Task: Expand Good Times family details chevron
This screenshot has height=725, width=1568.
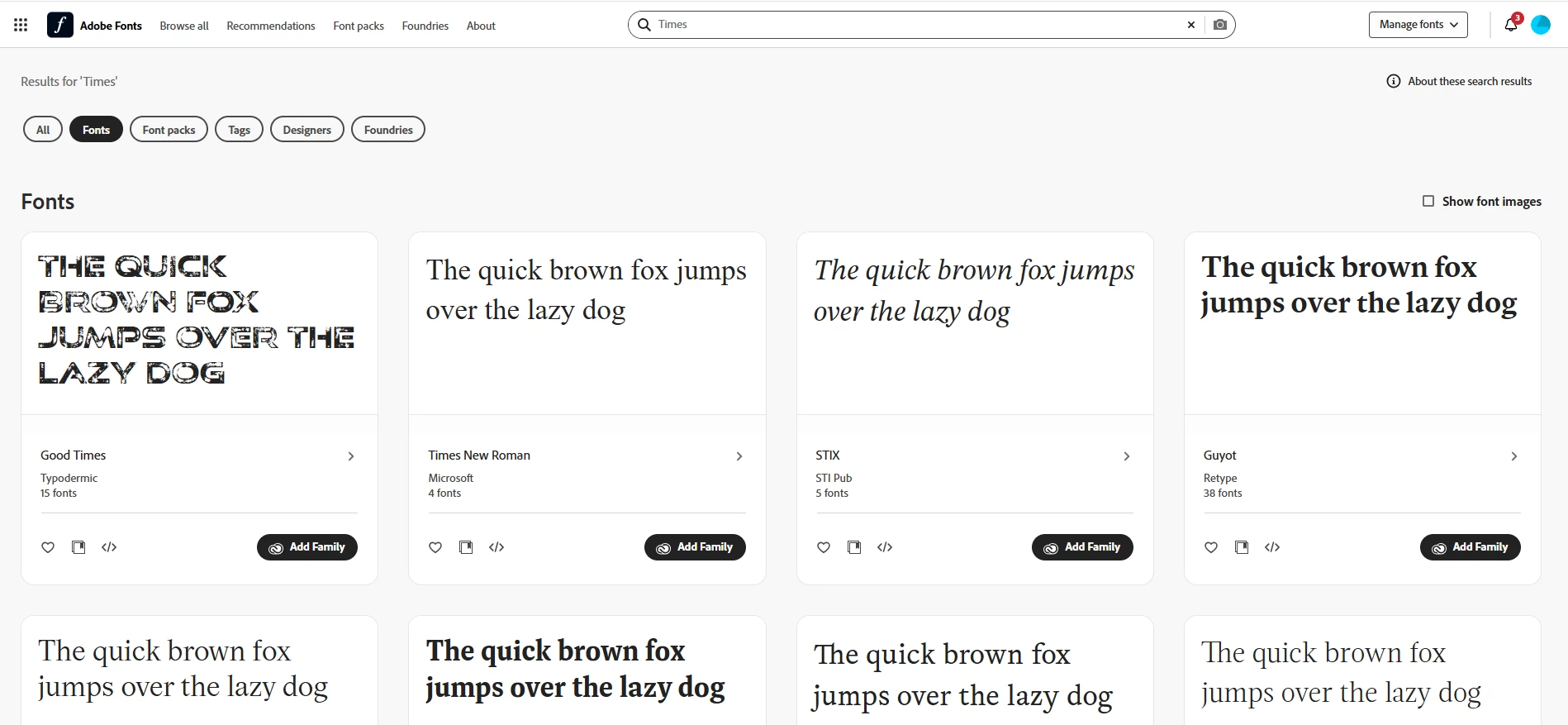Action: coord(351,456)
